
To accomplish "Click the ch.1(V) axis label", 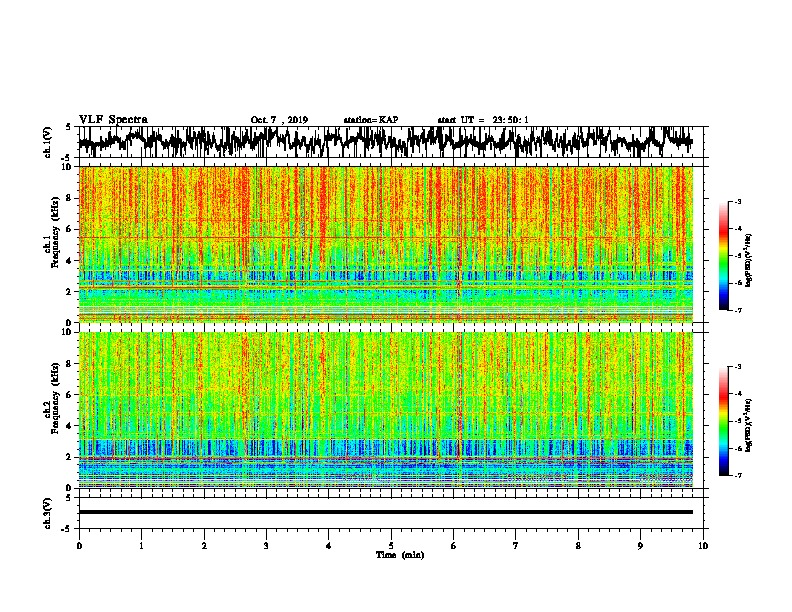I will (x=48, y=143).
